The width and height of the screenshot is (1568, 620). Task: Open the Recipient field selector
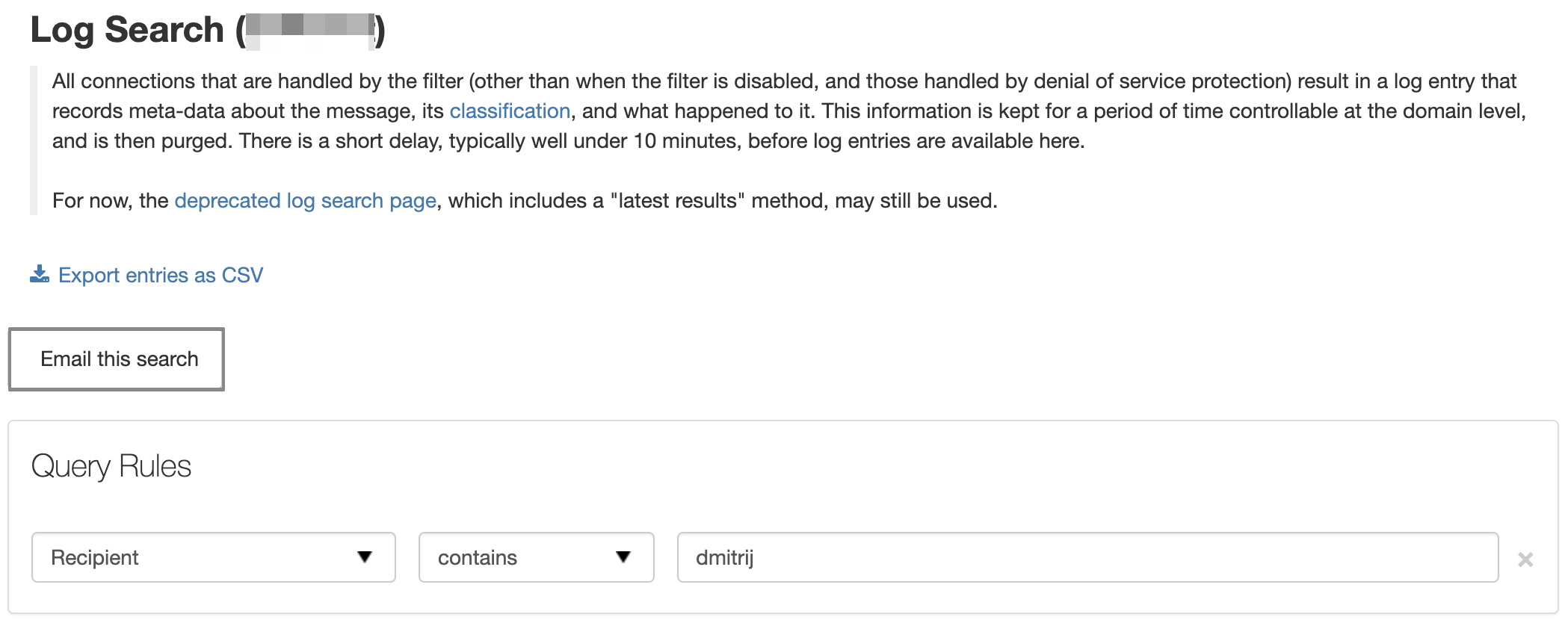point(214,557)
